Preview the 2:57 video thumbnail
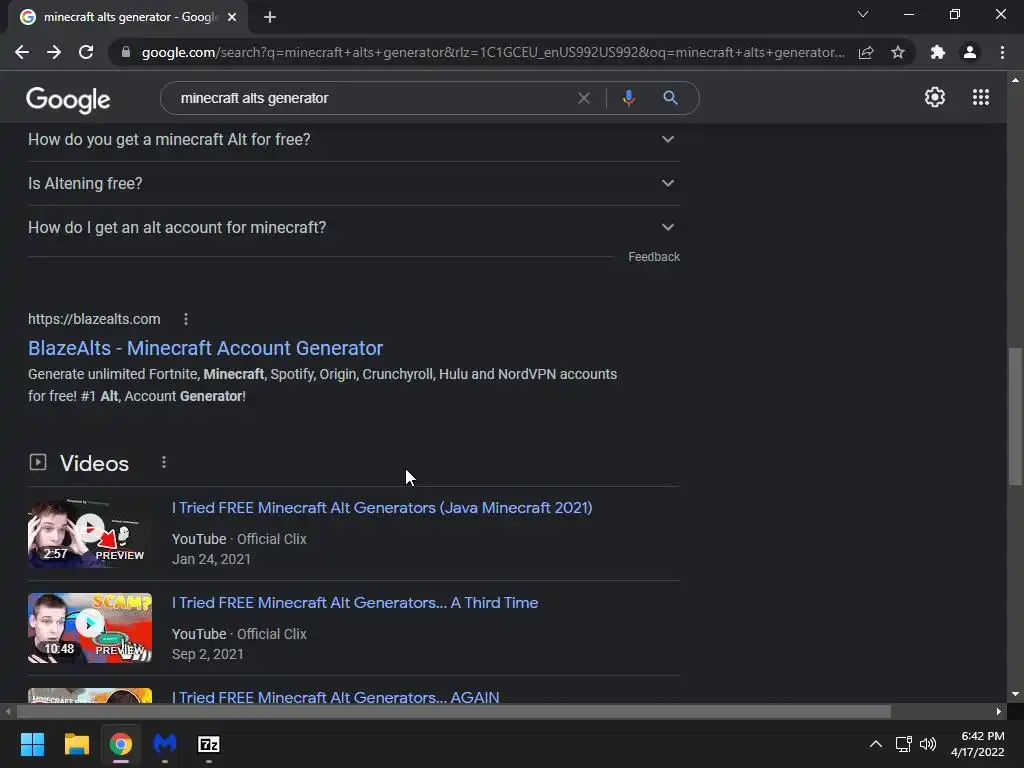This screenshot has height=768, width=1024. point(90,533)
